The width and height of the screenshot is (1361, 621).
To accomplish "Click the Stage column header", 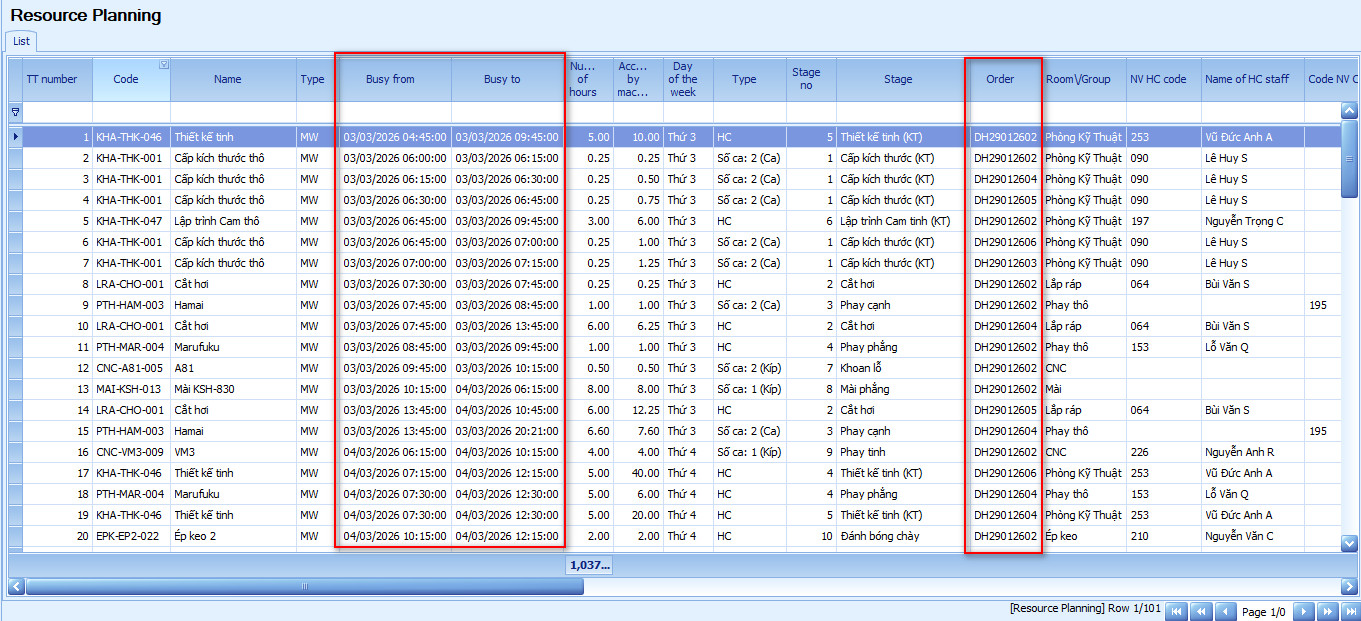I will point(897,79).
